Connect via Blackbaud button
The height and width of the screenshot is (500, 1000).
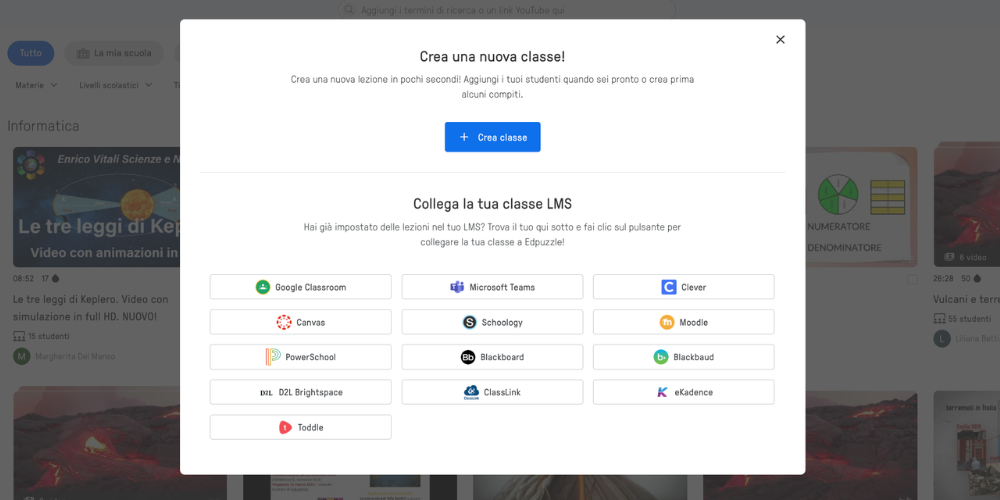pos(684,357)
